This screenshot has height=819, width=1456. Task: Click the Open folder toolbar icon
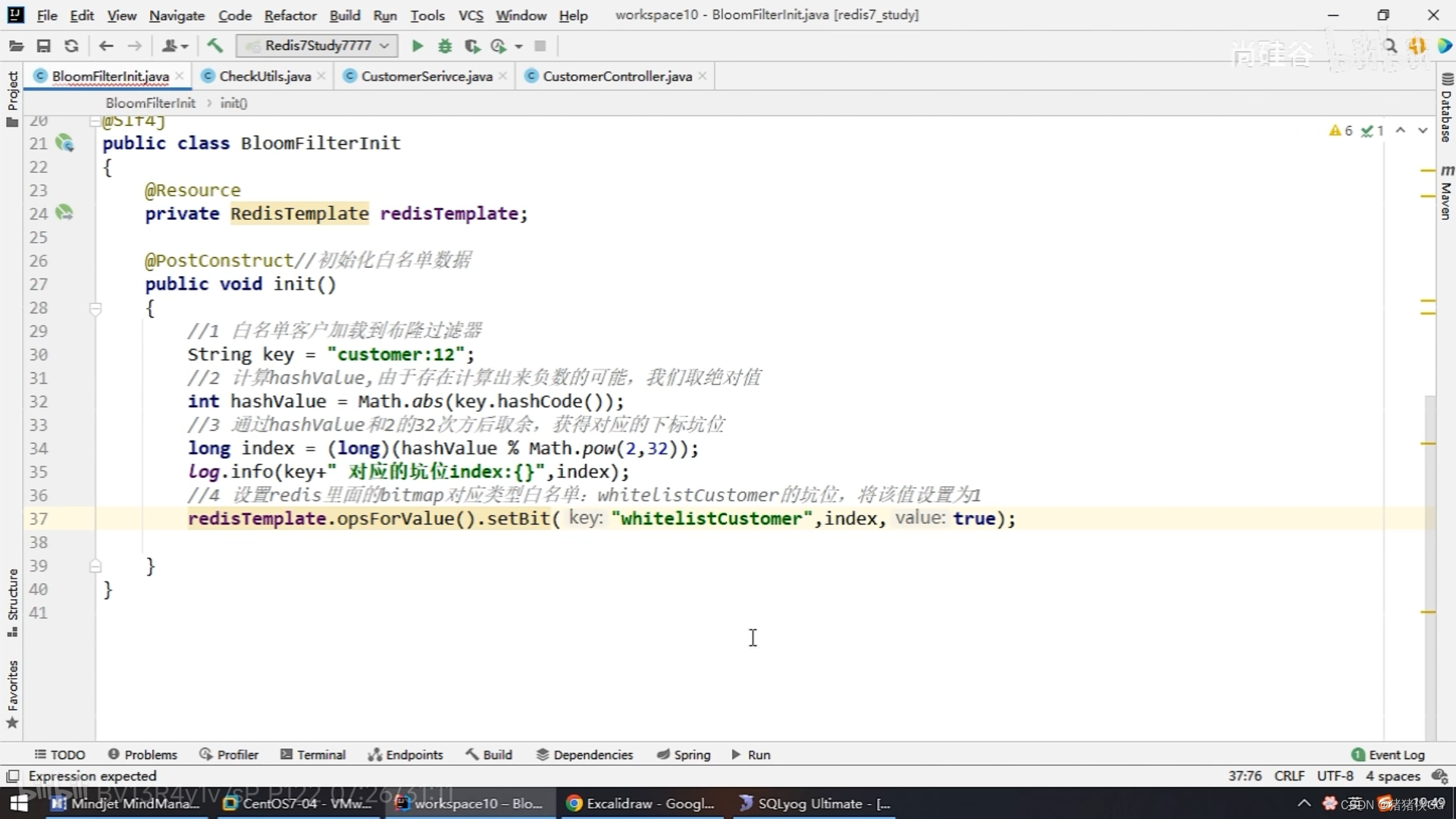16,46
